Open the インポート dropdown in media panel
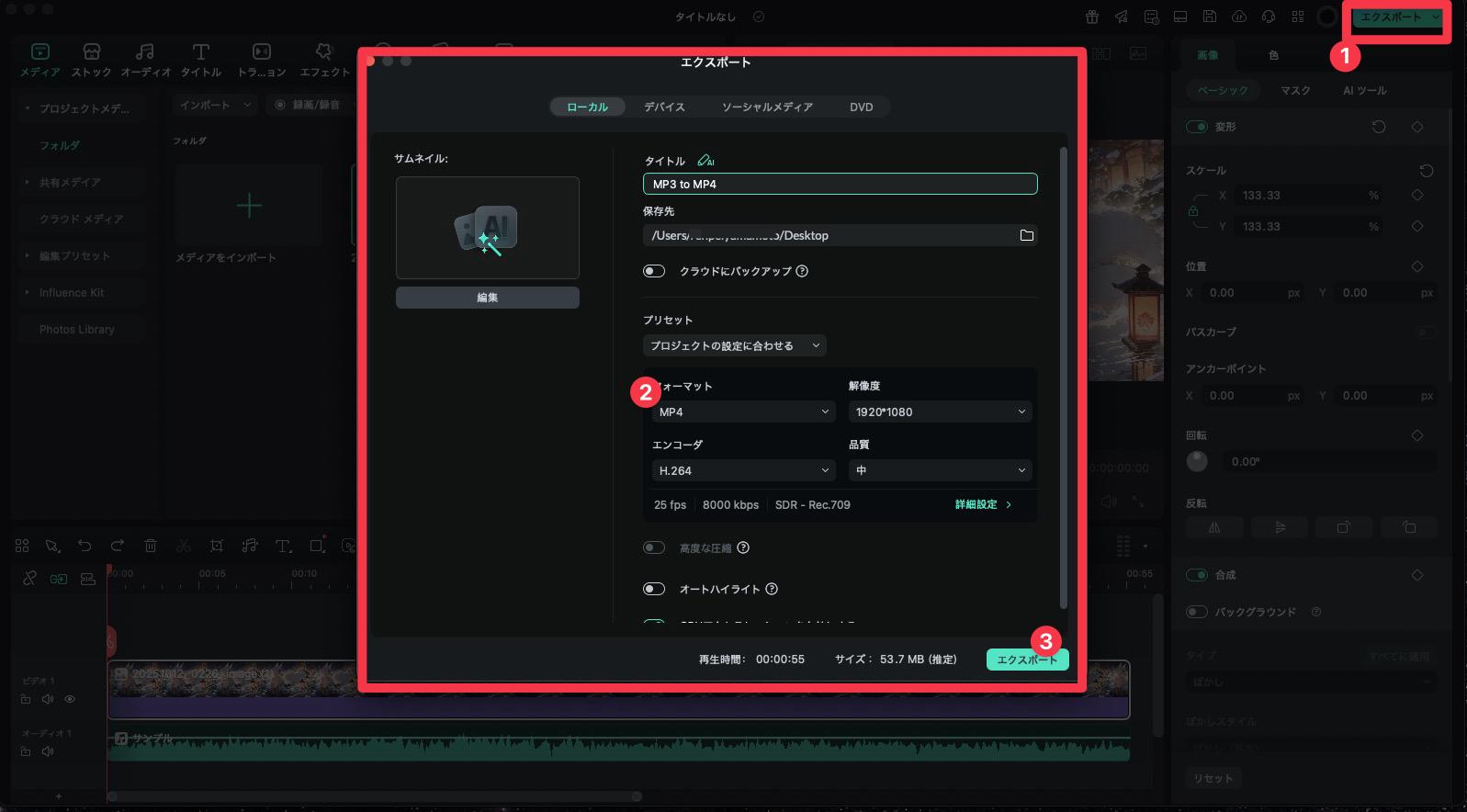The width and height of the screenshot is (1467, 812). (x=216, y=105)
